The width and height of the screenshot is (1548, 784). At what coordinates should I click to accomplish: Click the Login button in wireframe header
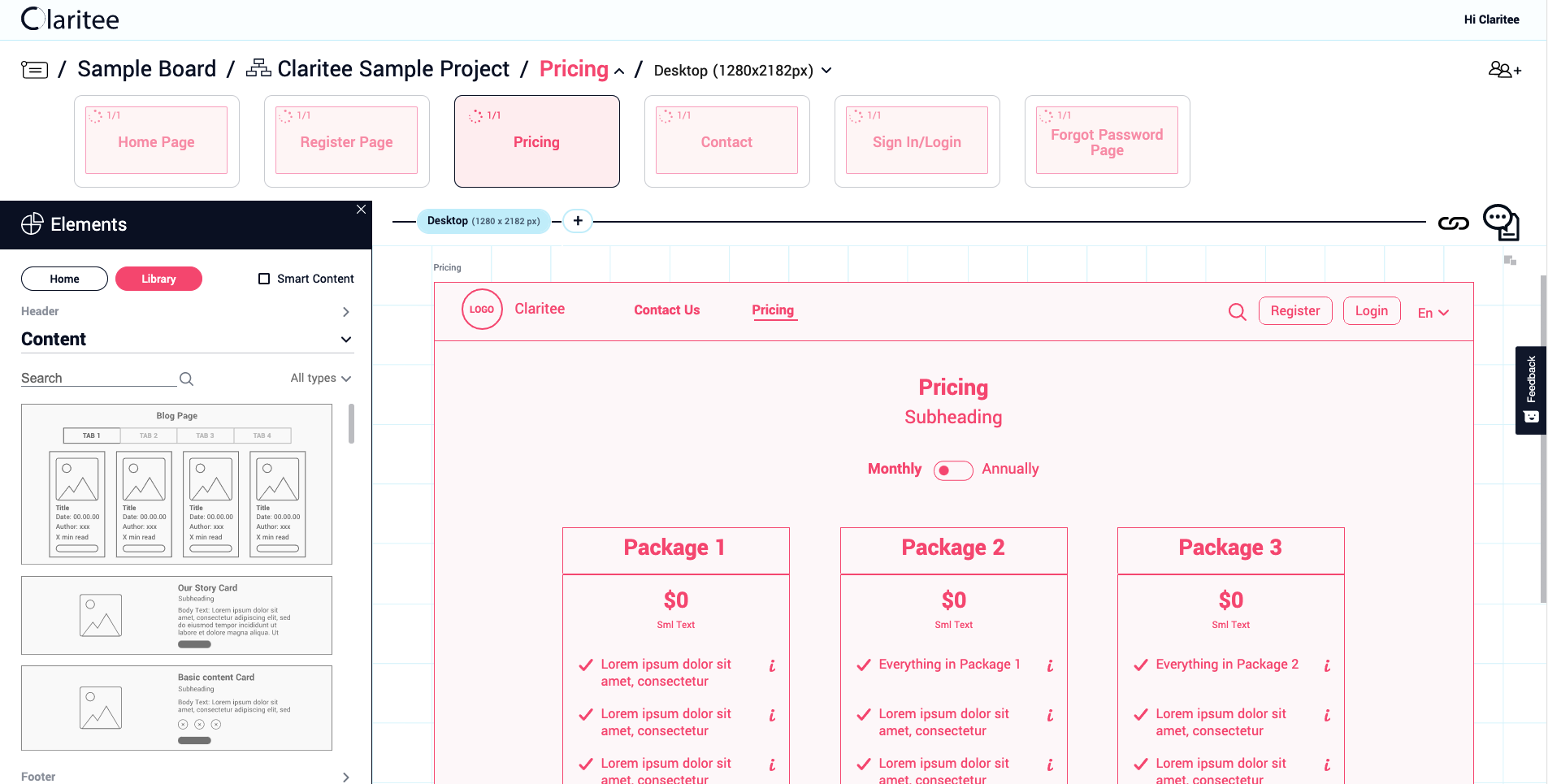click(1372, 311)
